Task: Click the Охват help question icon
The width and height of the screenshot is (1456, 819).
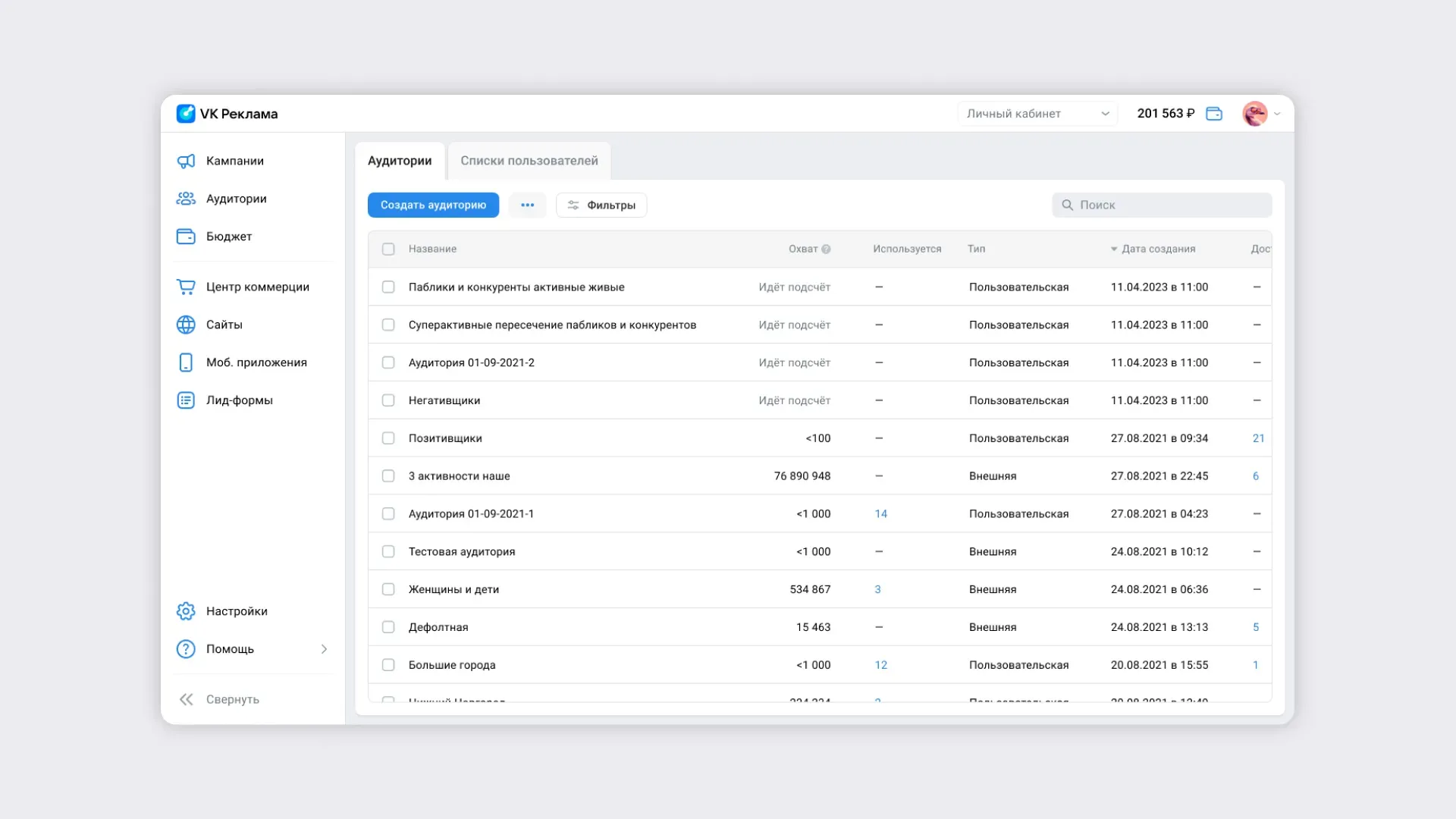Action: click(x=826, y=249)
